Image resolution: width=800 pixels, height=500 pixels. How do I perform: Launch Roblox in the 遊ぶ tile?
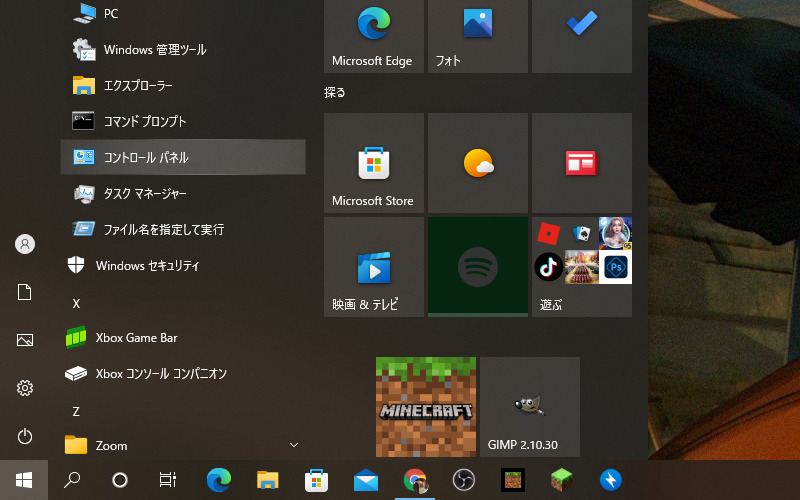click(548, 234)
